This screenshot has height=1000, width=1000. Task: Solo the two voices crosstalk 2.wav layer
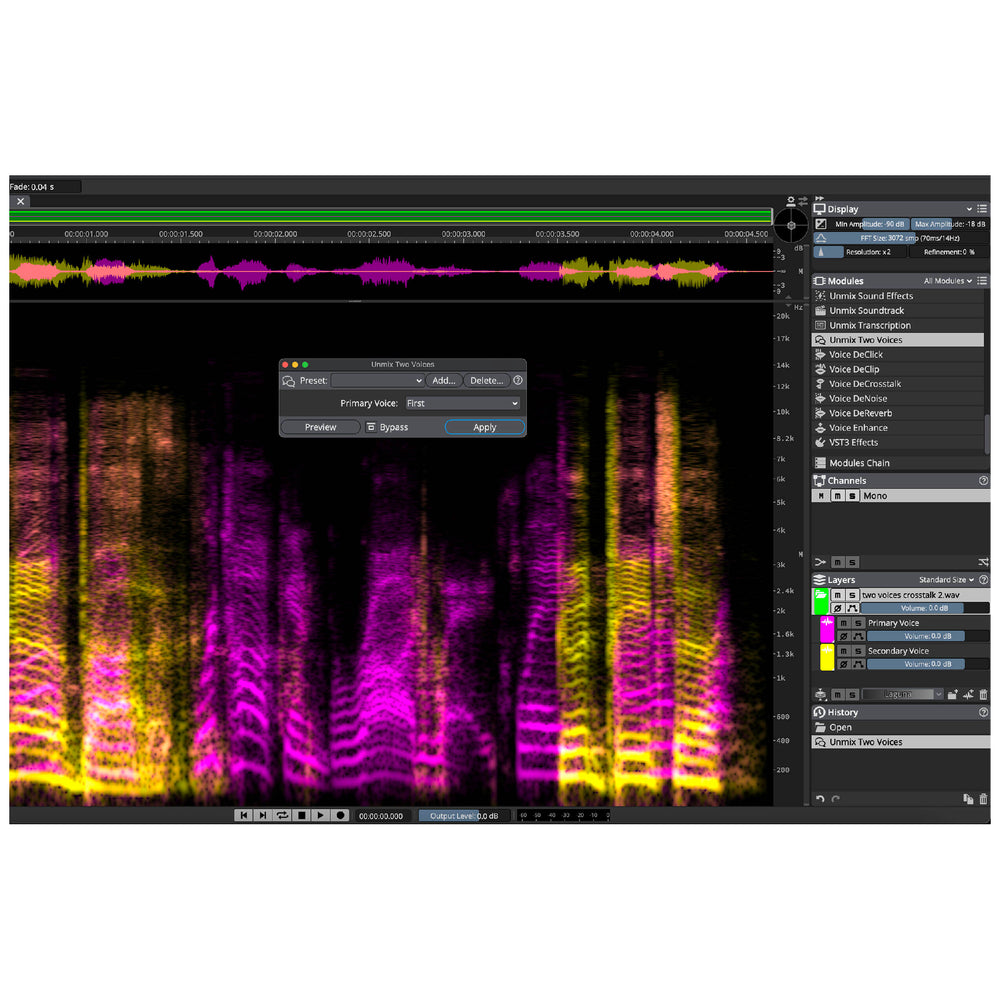[x=852, y=595]
